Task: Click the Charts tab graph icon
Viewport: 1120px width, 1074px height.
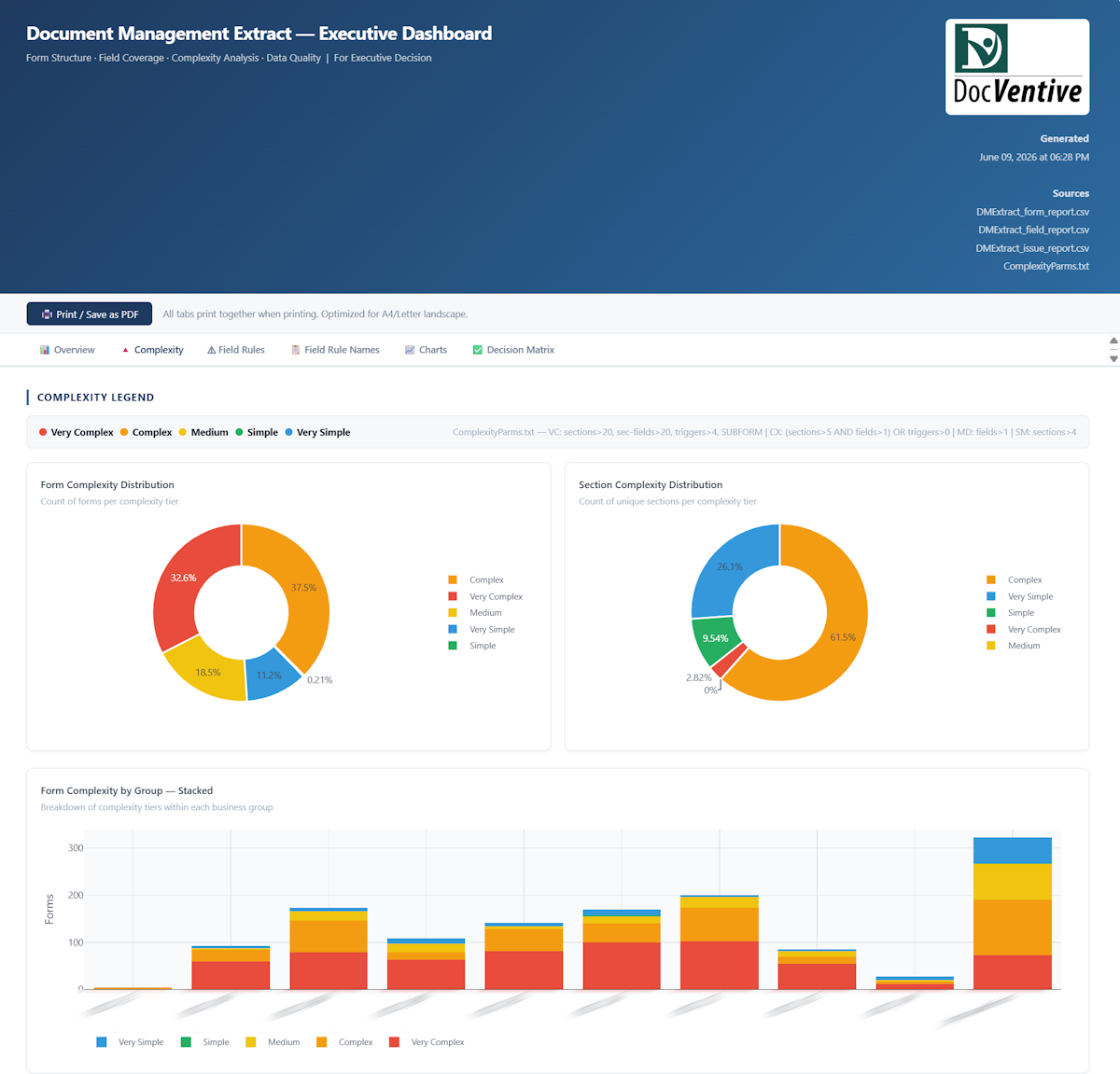Action: (410, 350)
